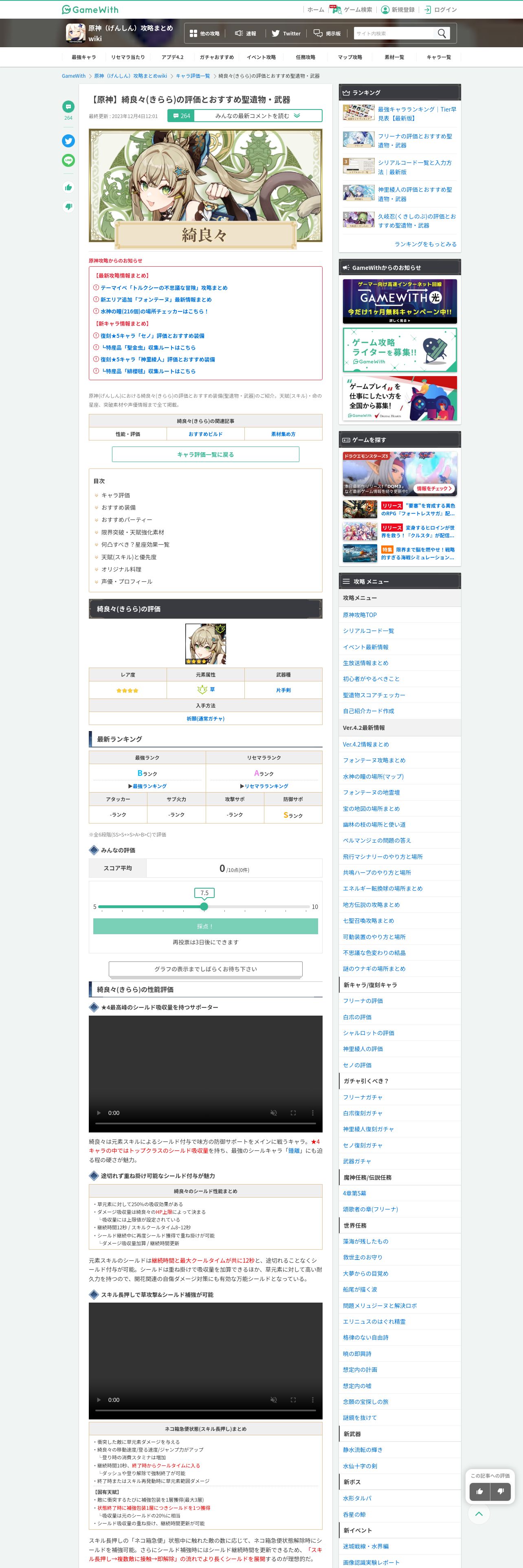Play the second skill video

click(x=99, y=1400)
